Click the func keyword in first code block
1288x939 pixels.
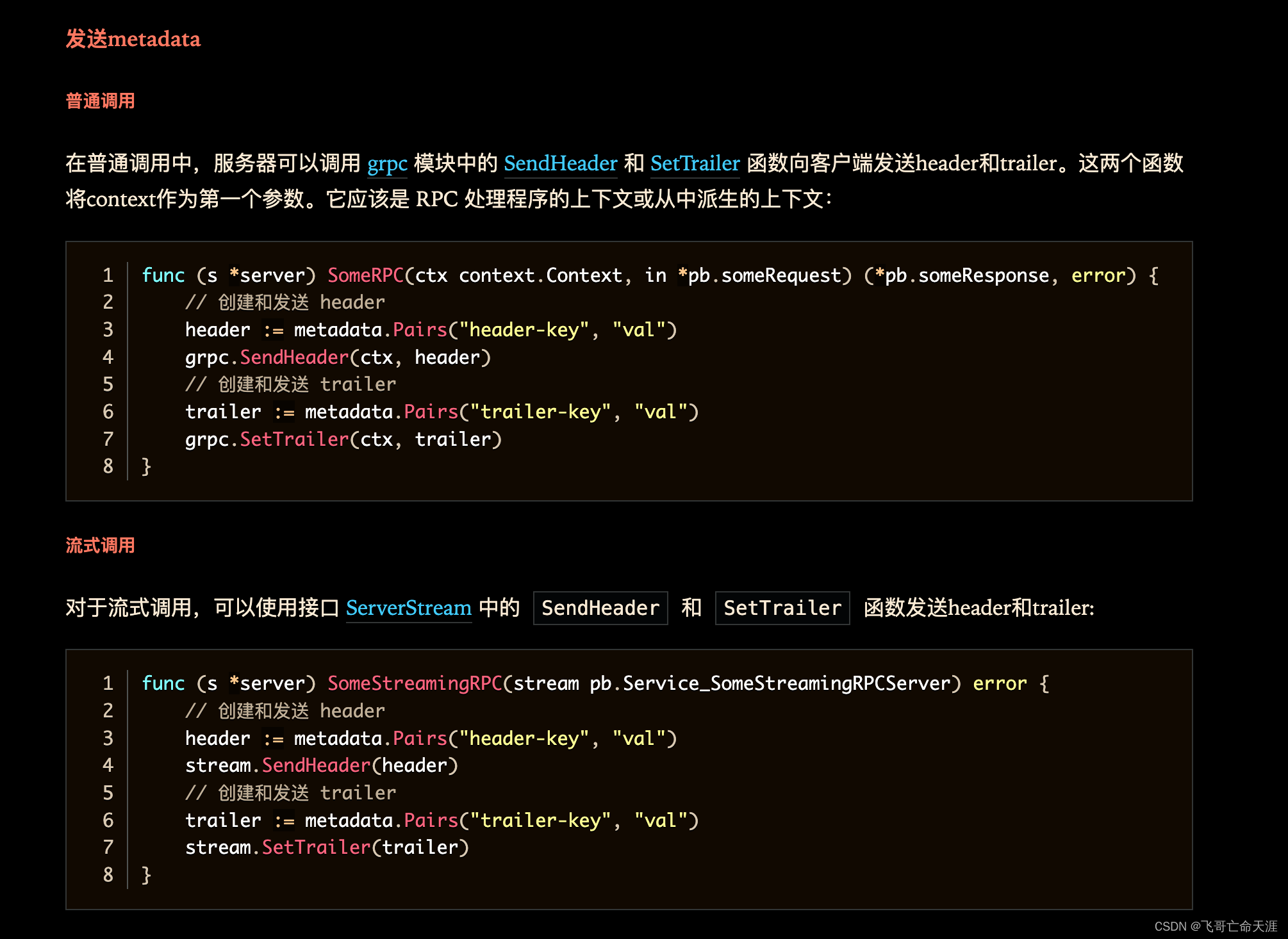163,275
